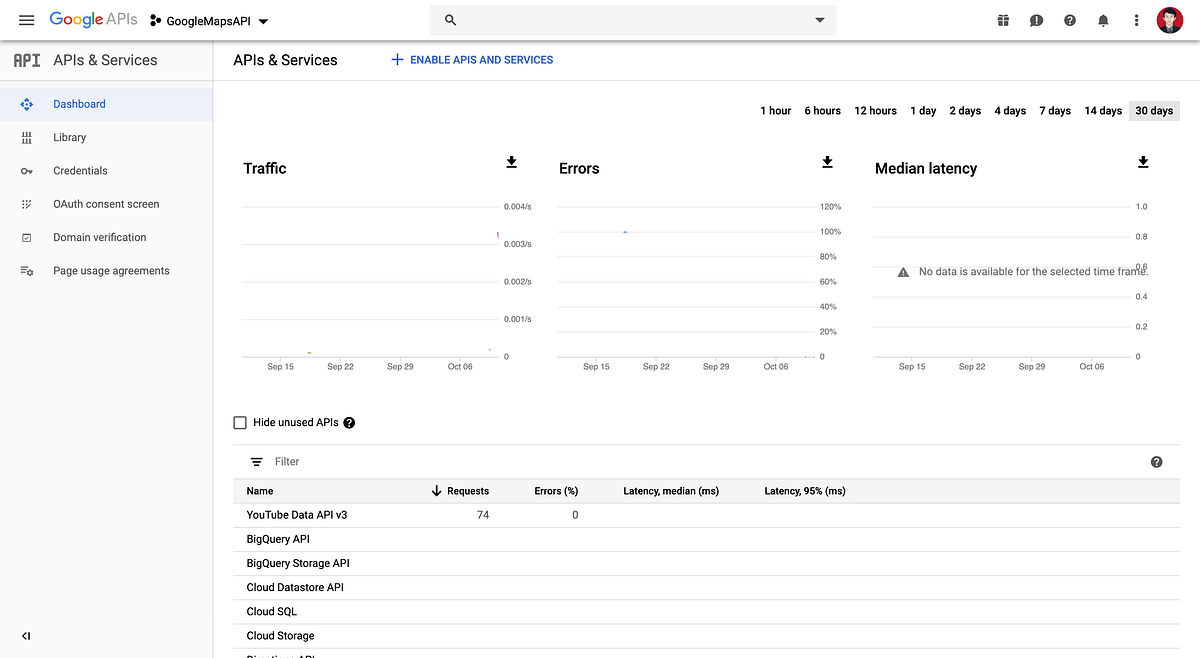Download the Errors chart data
The image size is (1200, 658).
(x=827, y=162)
